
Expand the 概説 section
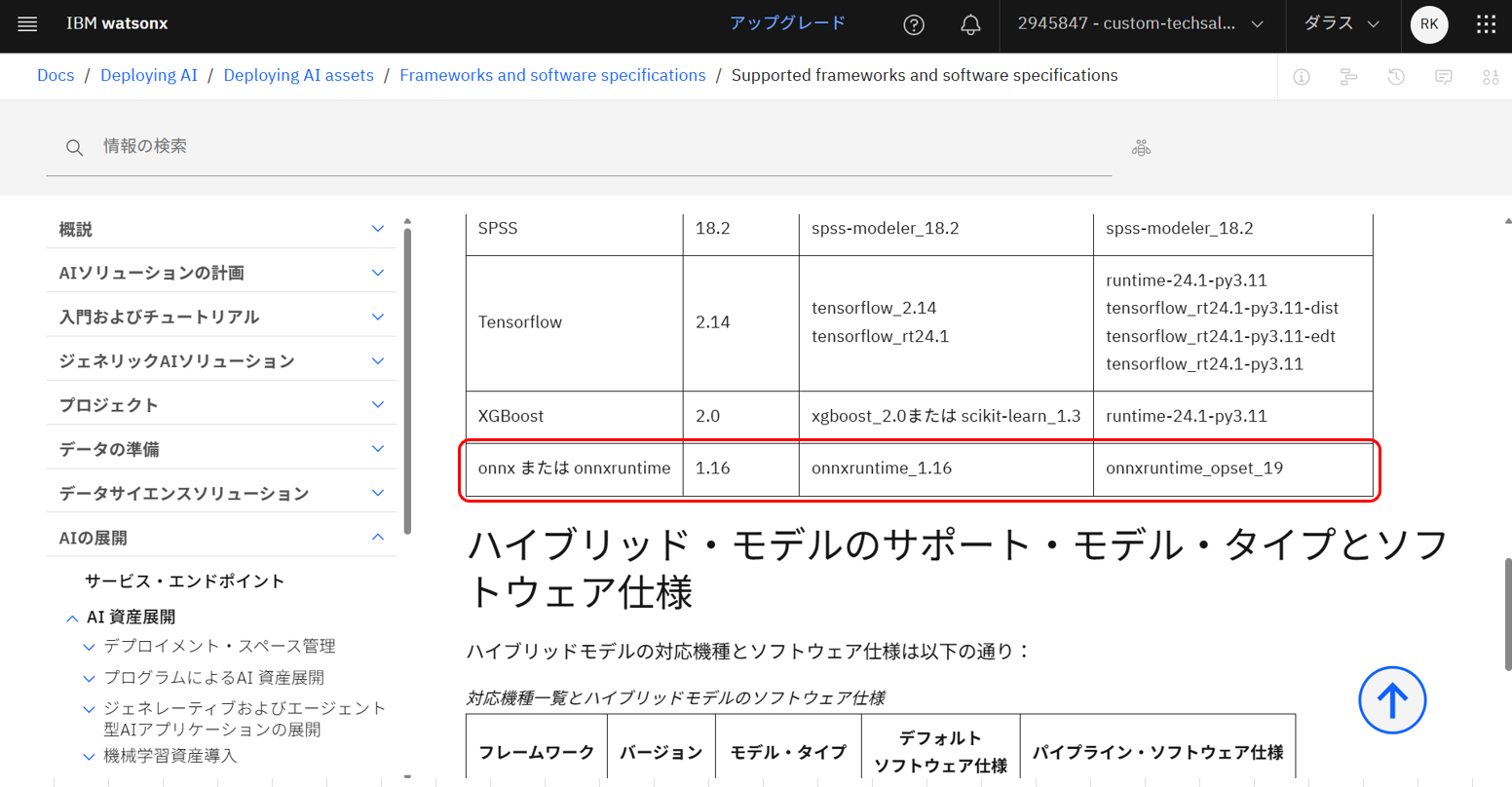(x=222, y=229)
